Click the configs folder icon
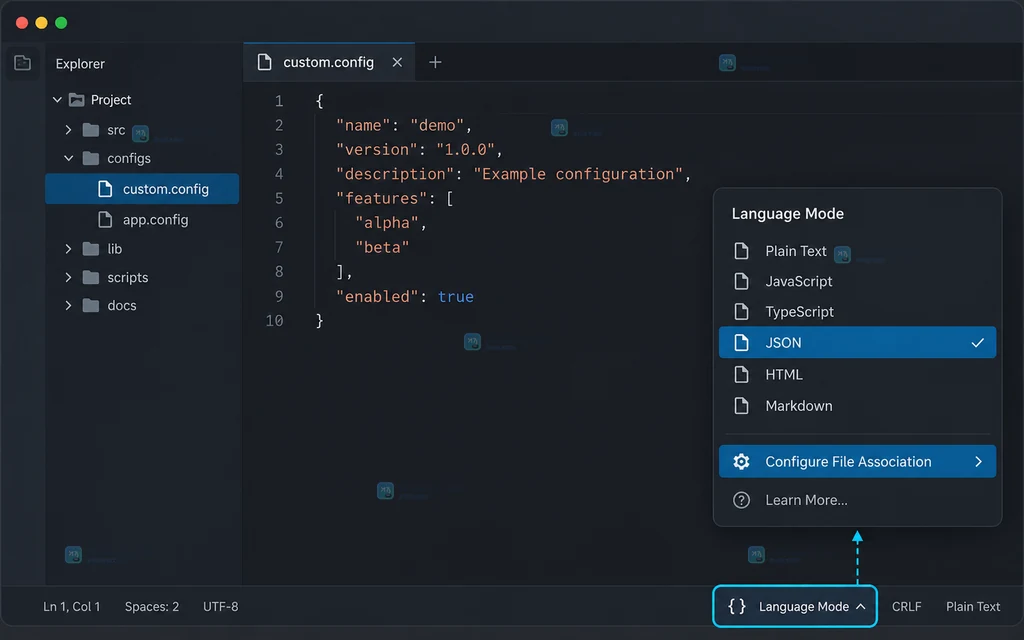The image size is (1024, 640). coord(91,158)
